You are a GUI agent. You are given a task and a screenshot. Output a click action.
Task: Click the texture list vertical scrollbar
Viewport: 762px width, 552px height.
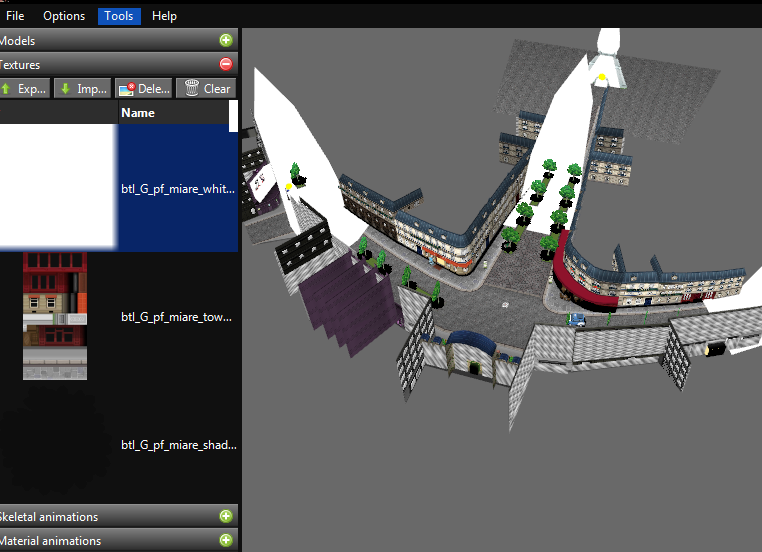(x=234, y=117)
